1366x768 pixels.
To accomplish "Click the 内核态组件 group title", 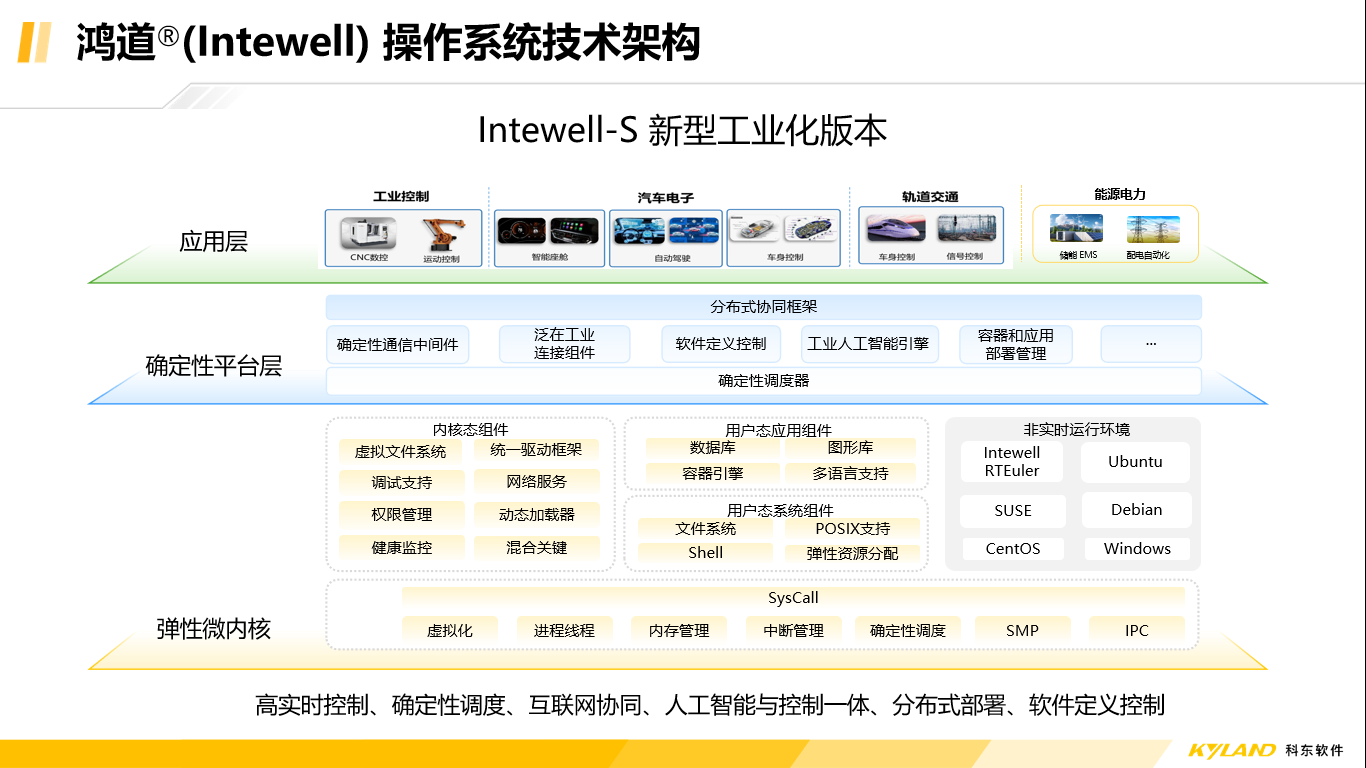I will 470,430.
